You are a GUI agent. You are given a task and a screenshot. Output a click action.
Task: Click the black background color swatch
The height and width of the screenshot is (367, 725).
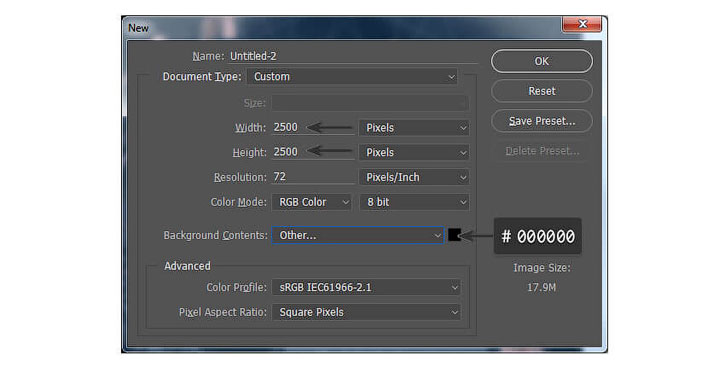coord(455,235)
